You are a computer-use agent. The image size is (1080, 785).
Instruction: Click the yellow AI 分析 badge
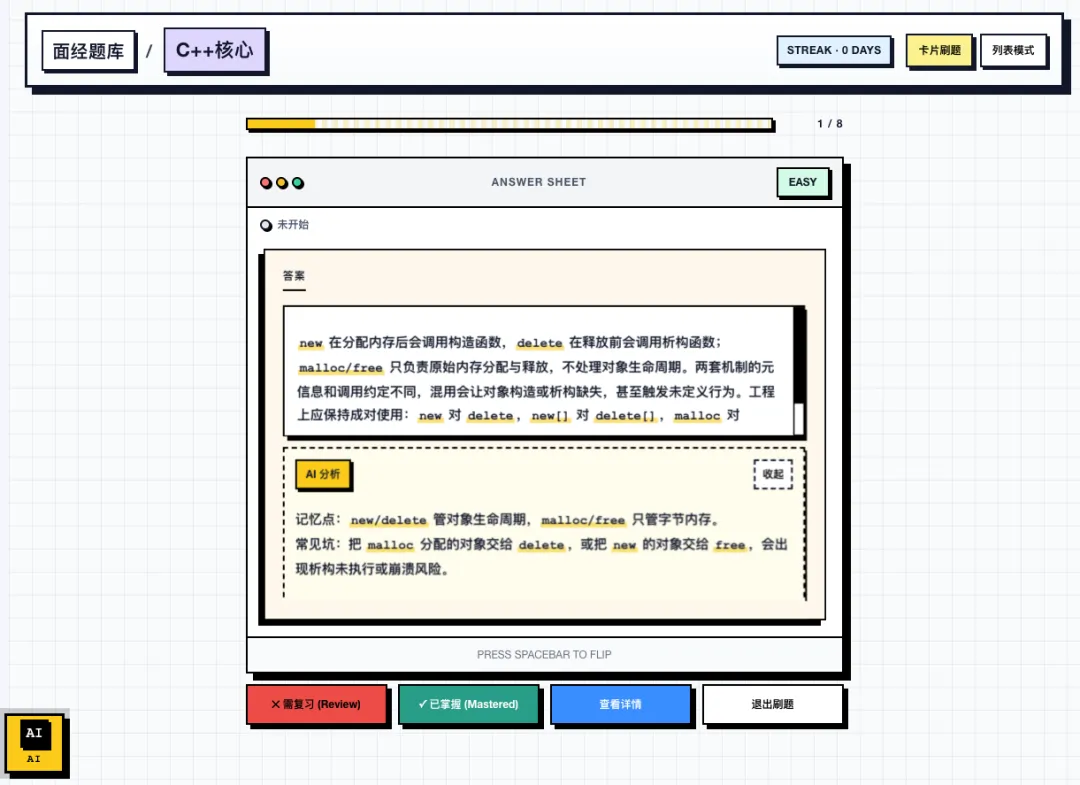point(322,475)
